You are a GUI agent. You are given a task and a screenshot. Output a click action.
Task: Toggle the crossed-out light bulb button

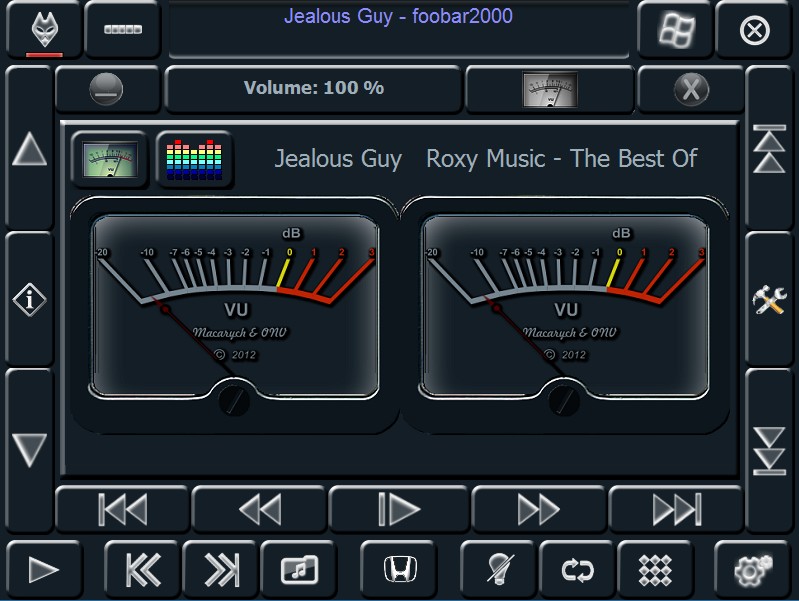497,569
